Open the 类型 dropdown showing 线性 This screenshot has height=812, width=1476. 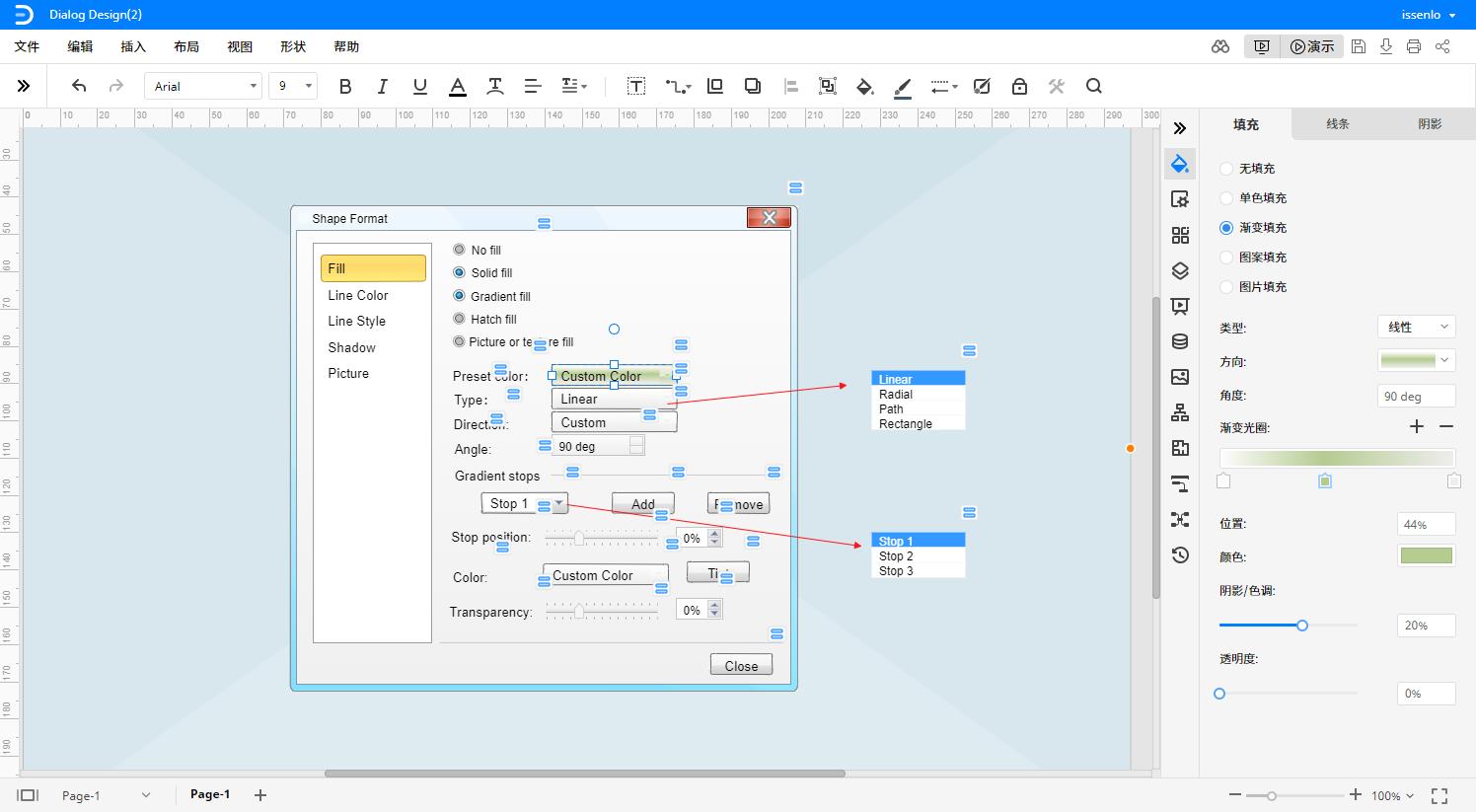pos(1416,327)
